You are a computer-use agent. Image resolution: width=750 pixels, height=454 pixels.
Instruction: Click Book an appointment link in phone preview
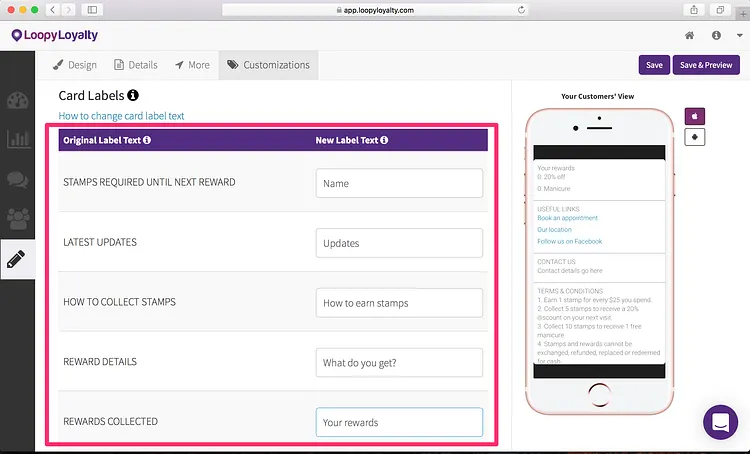point(567,218)
